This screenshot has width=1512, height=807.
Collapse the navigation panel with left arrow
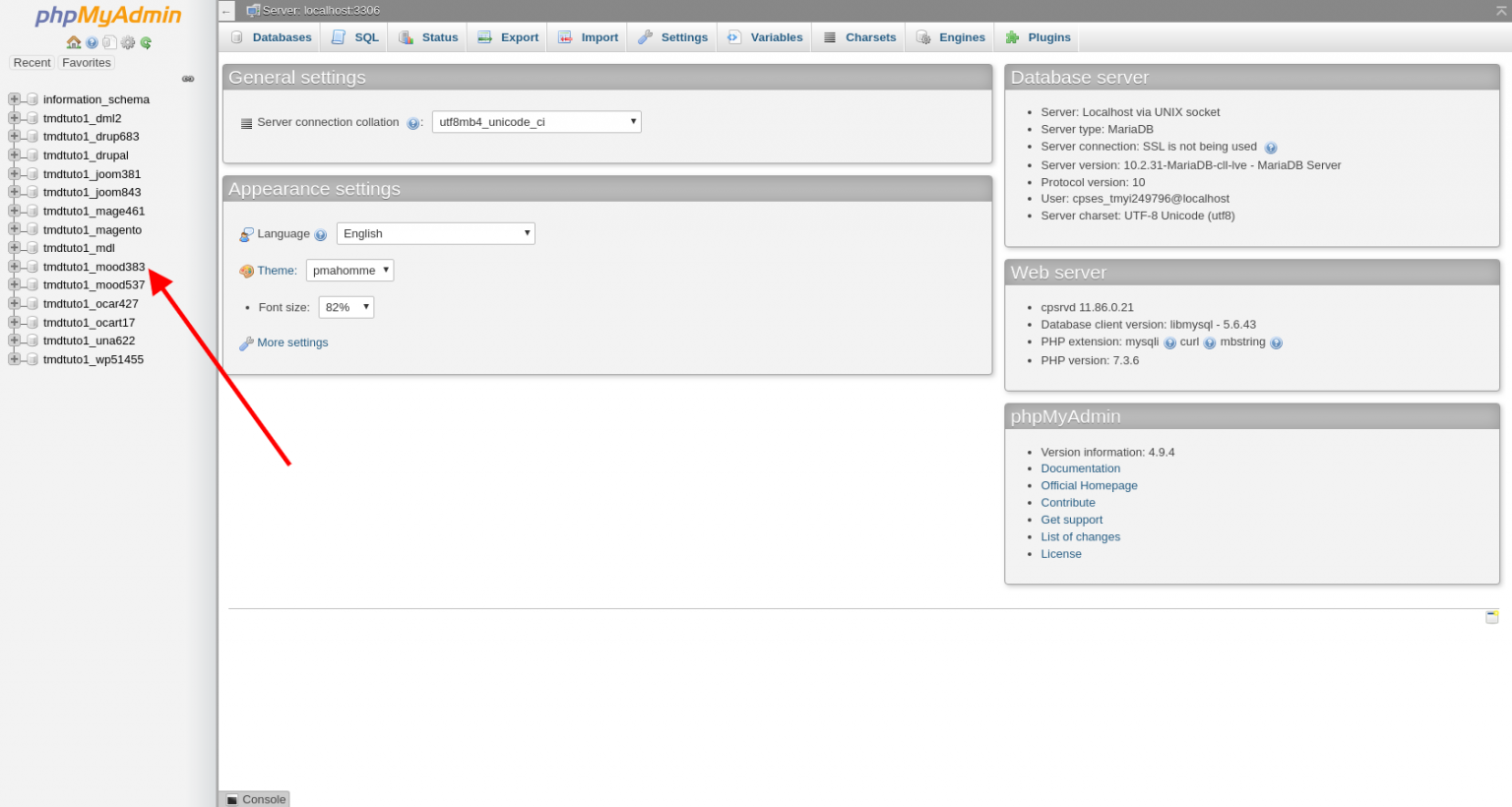pos(226,12)
